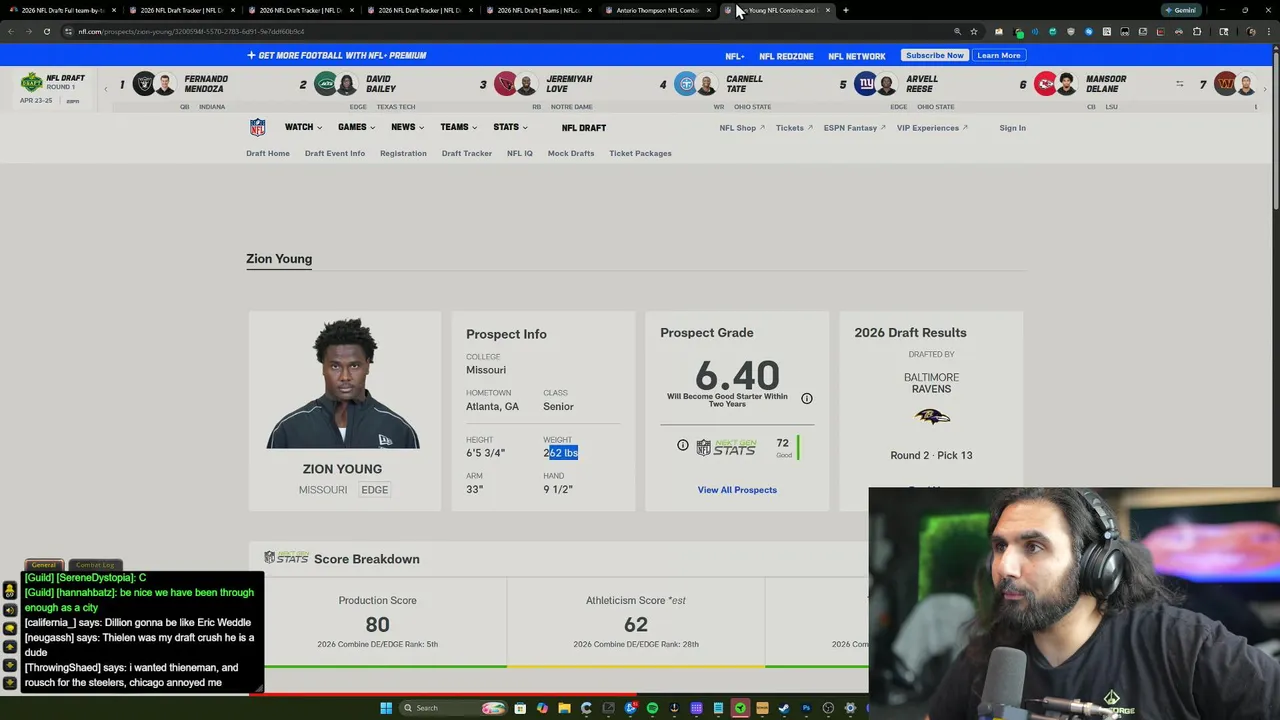Expand the STATS dropdown menu
1280x720 pixels.
pos(510,127)
